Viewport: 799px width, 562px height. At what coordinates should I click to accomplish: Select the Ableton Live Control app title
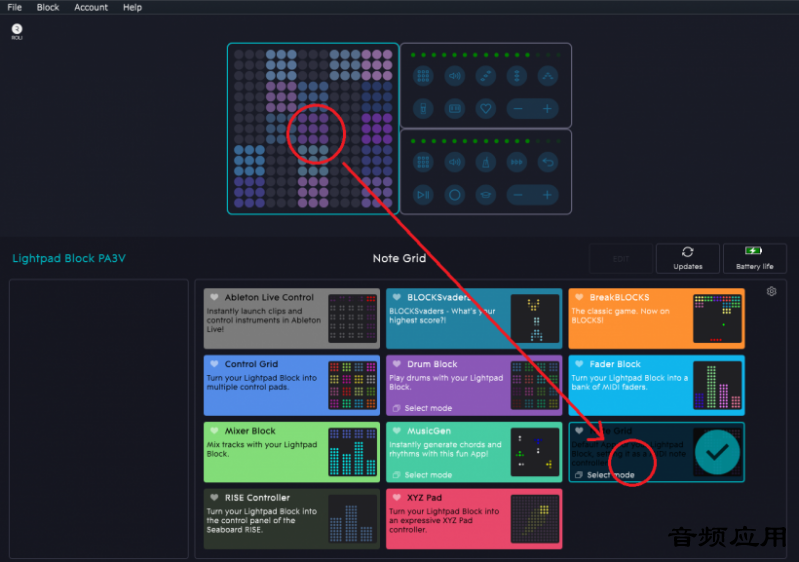pyautogui.click(x=269, y=297)
